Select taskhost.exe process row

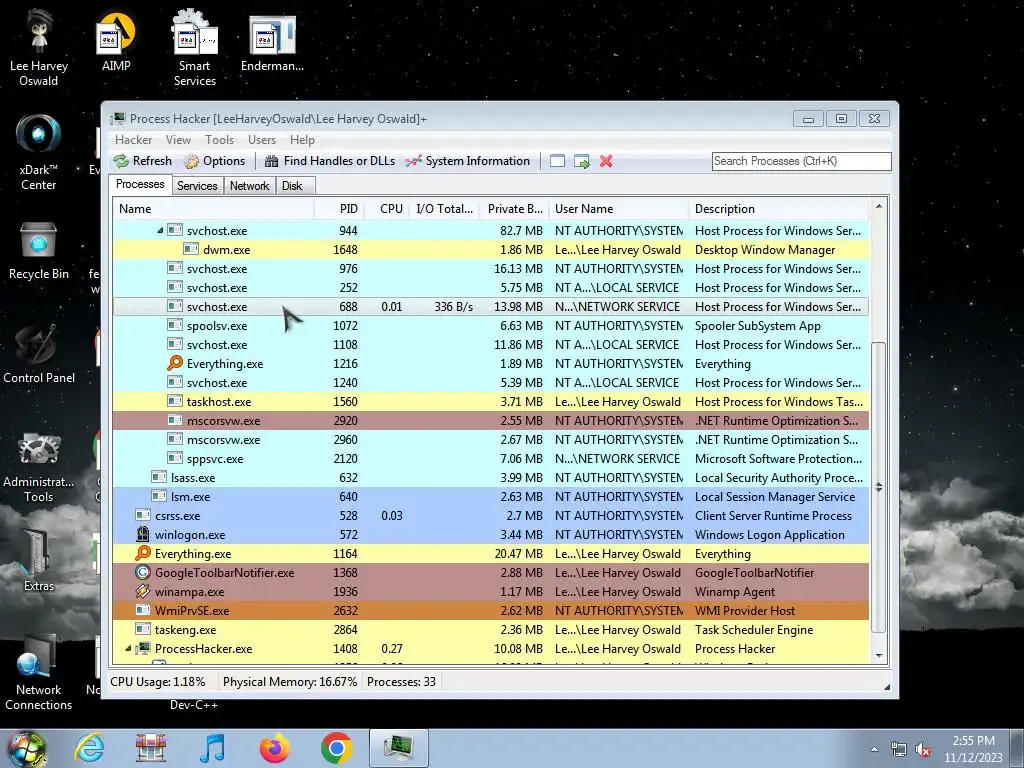click(x=491, y=402)
